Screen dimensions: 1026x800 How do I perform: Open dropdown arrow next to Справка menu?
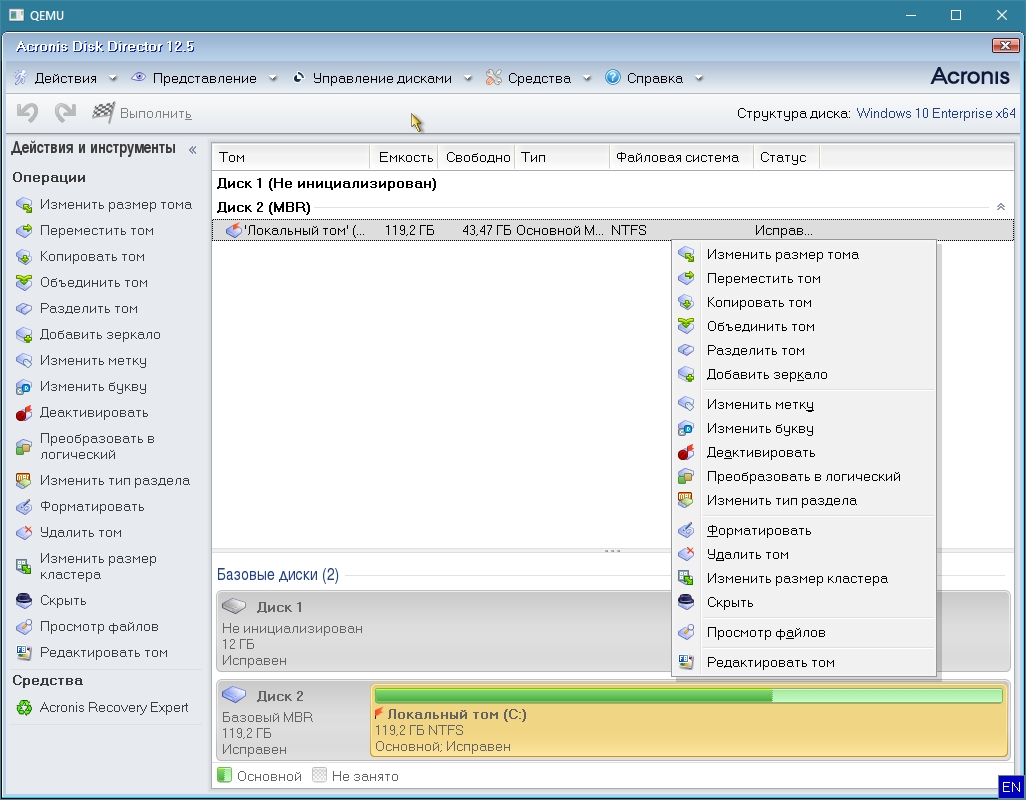tap(699, 78)
